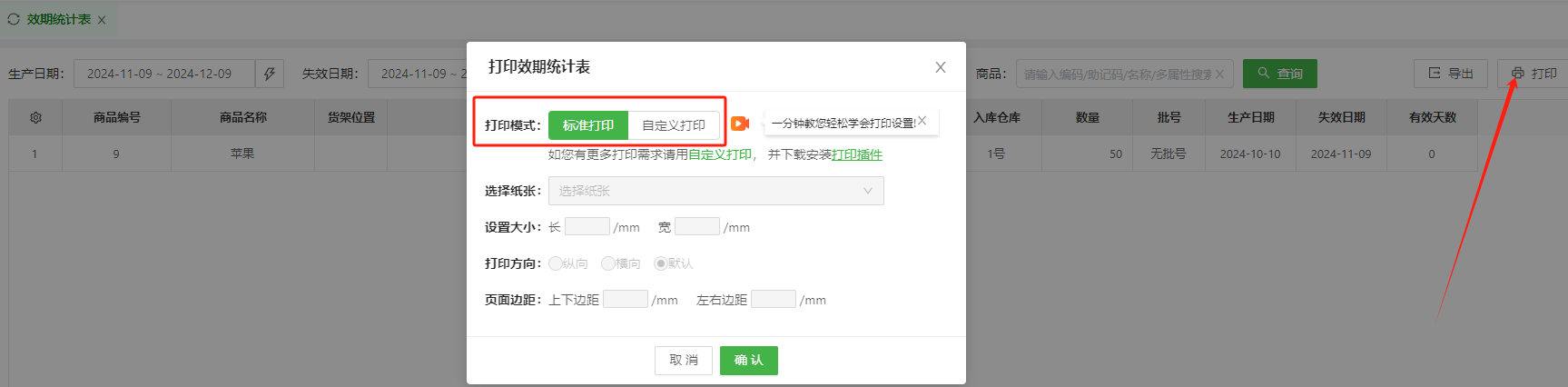
Task: Click the 生产日期 column header in table
Action: [1250, 117]
